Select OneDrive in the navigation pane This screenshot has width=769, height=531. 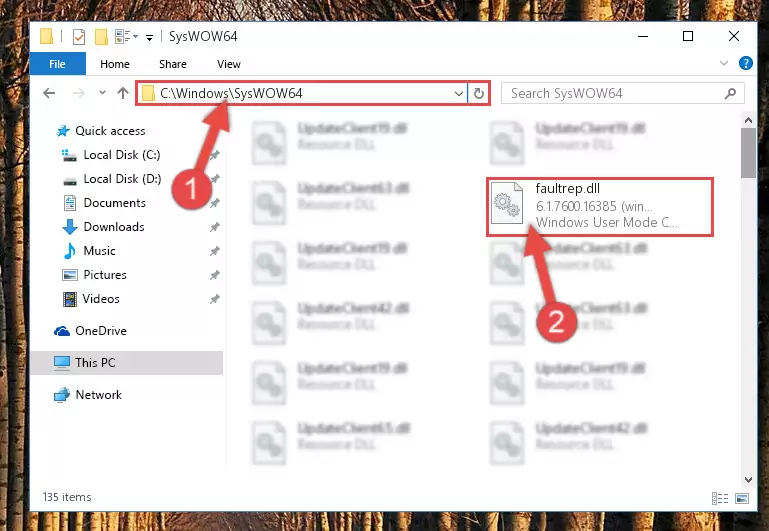pos(90,331)
